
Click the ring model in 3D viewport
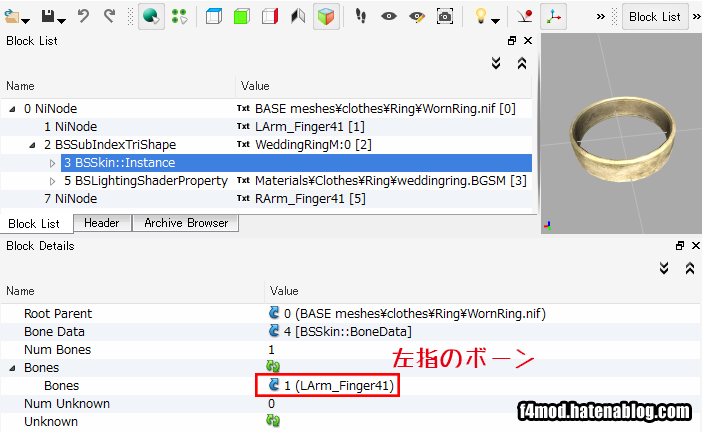[x=622, y=141]
